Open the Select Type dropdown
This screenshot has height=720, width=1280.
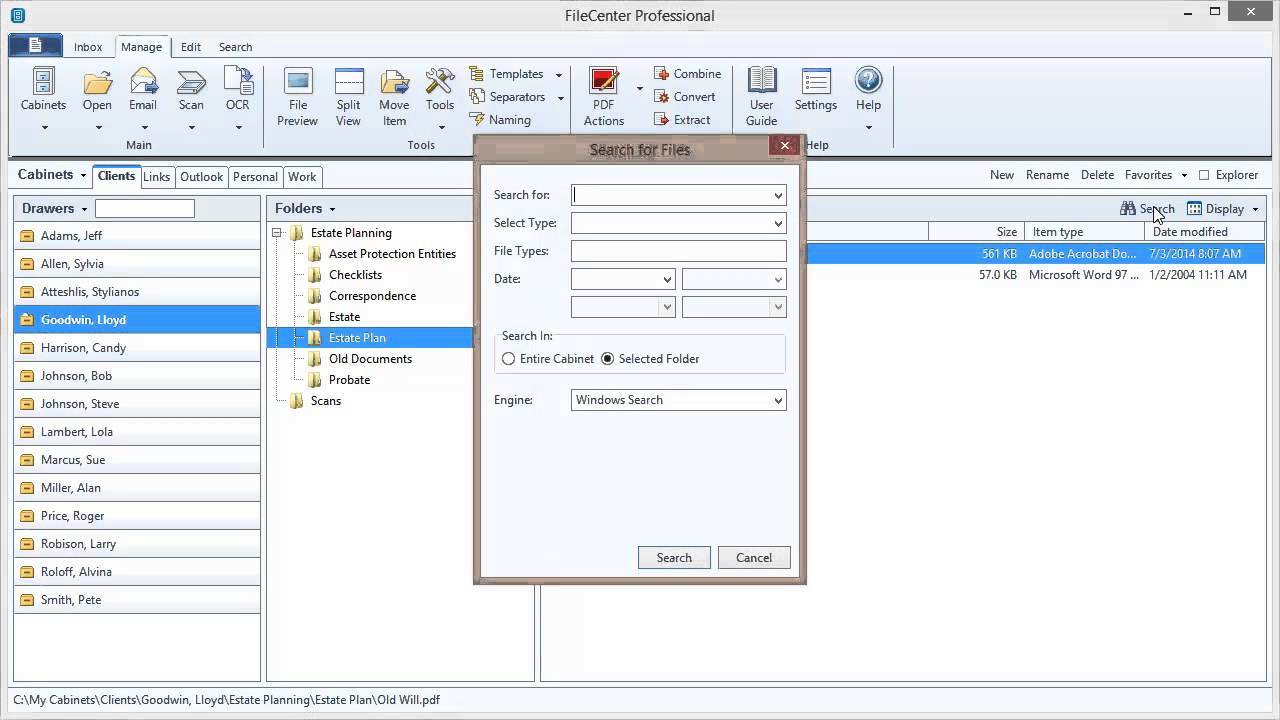[x=778, y=223]
